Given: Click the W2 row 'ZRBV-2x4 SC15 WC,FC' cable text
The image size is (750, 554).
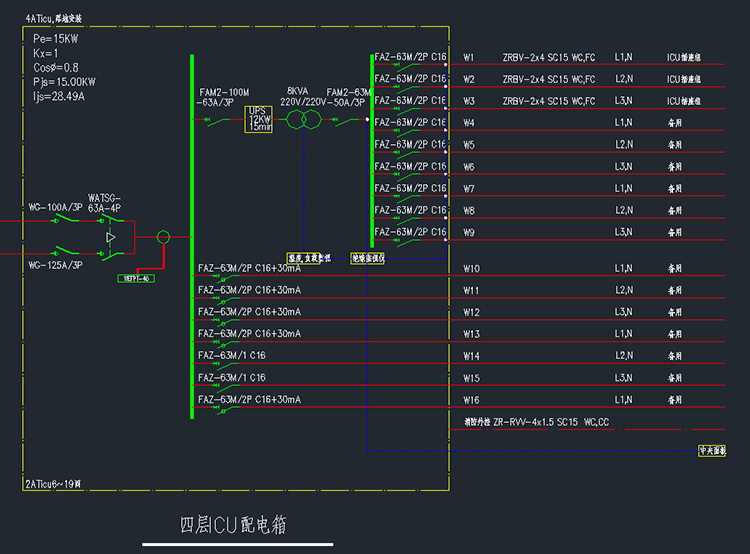Looking at the screenshot, I should pyautogui.click(x=549, y=79).
